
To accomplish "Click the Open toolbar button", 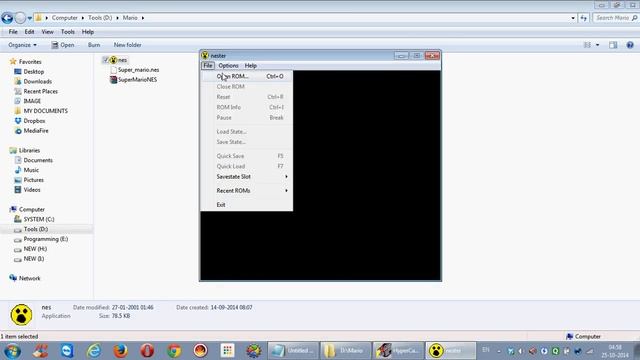I will pyautogui.click(x=63, y=45).
